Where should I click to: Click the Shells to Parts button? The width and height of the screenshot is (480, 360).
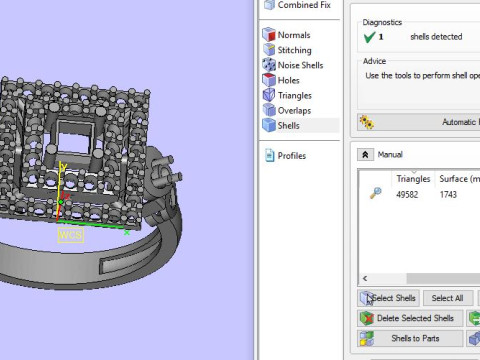pyautogui.click(x=410, y=338)
